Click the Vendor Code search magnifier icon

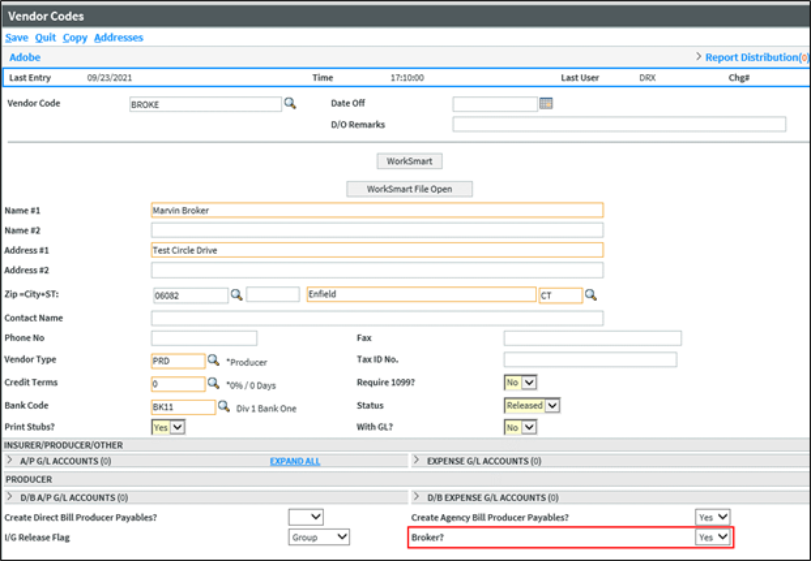290,103
